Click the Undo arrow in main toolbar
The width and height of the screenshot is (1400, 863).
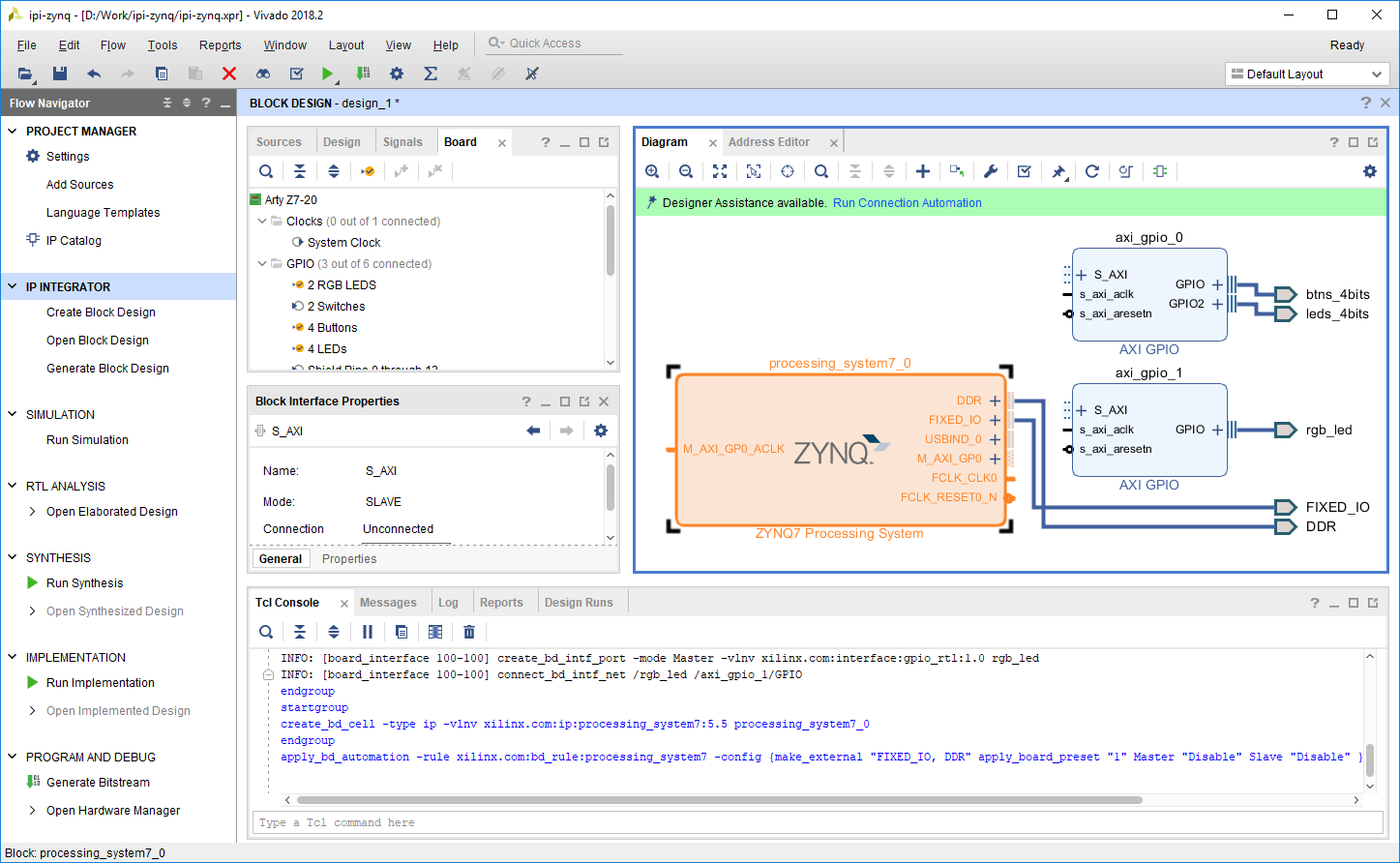point(94,74)
